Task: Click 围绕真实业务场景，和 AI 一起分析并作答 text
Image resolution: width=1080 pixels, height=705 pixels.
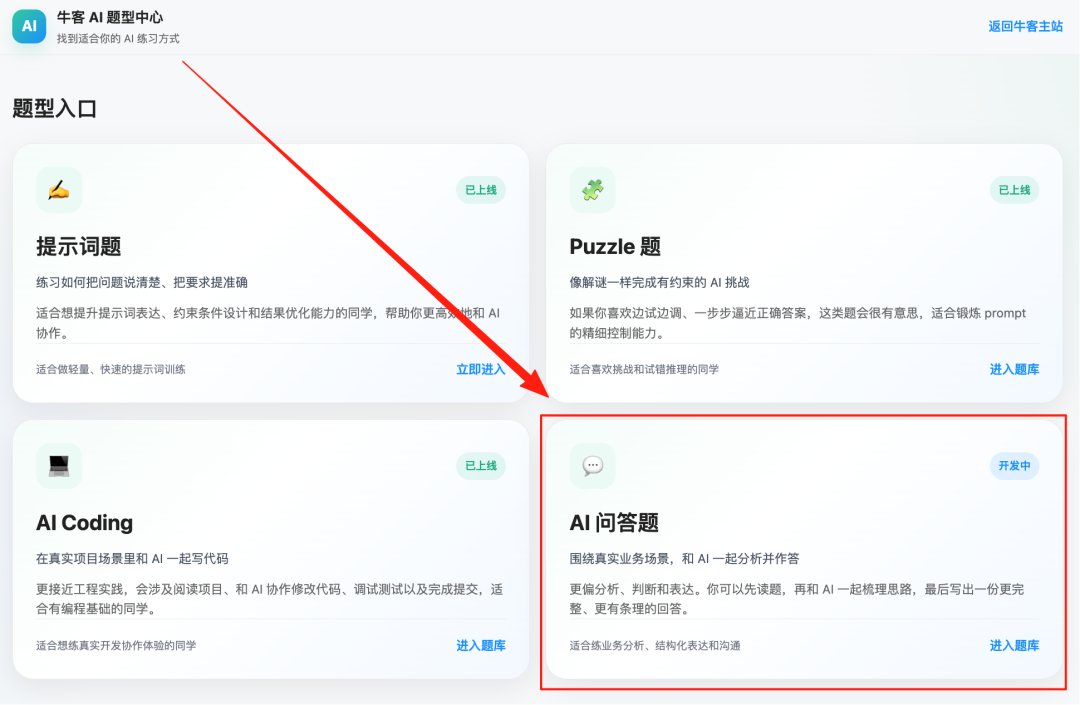Action: 684,558
